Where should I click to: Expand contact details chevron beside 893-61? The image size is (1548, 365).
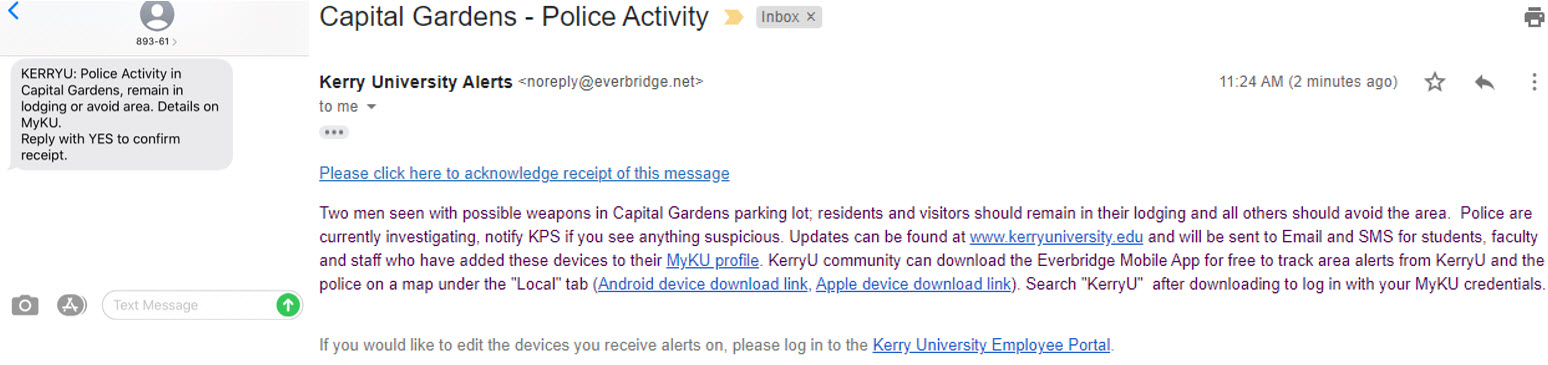pyautogui.click(x=176, y=42)
